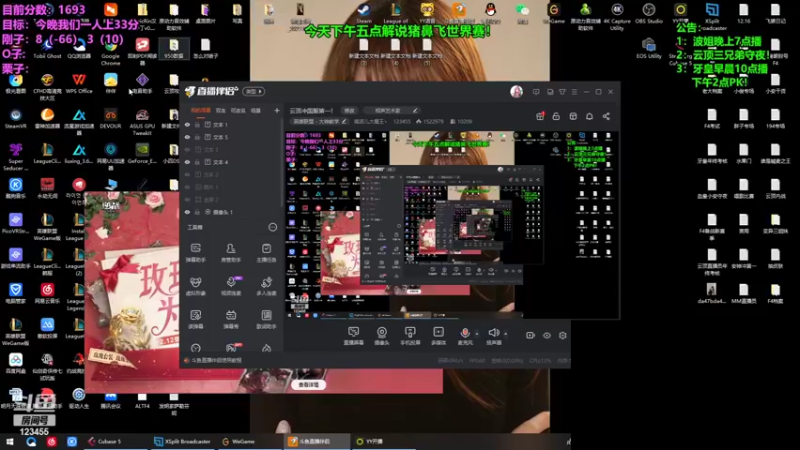
Task: Open the speaker dropdown arrow
Action: coord(506,334)
